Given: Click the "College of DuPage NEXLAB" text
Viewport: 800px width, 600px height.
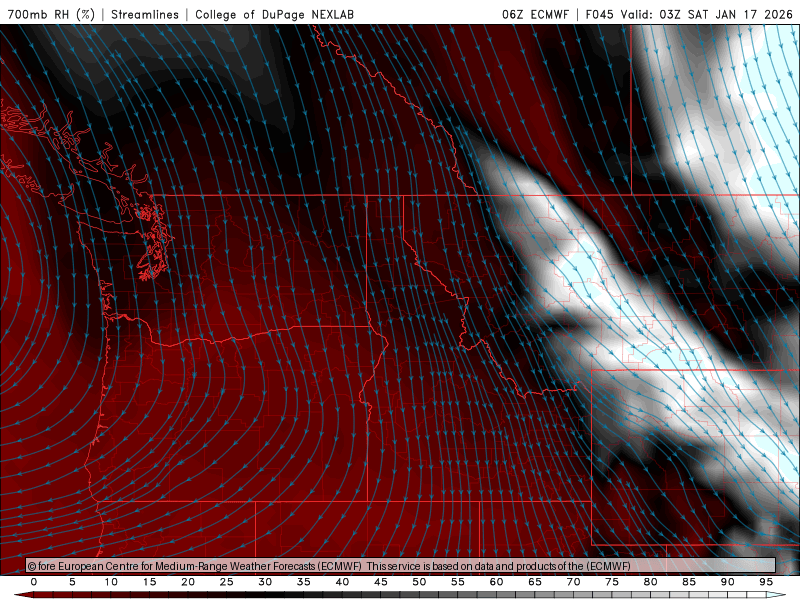Looking at the screenshot, I should (274, 14).
